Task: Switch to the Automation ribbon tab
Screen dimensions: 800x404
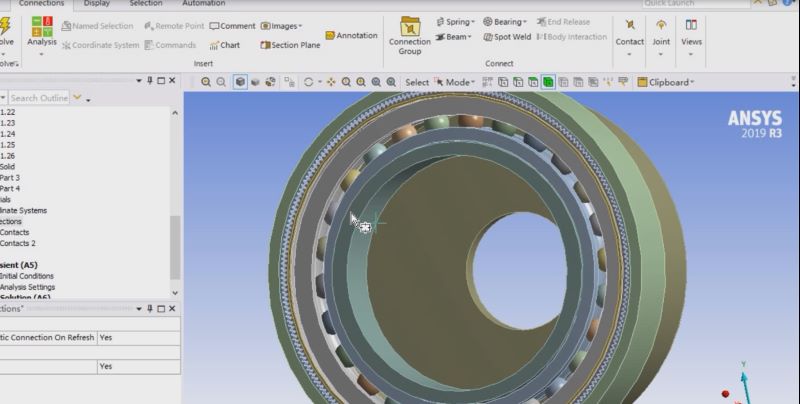Action: click(x=204, y=4)
